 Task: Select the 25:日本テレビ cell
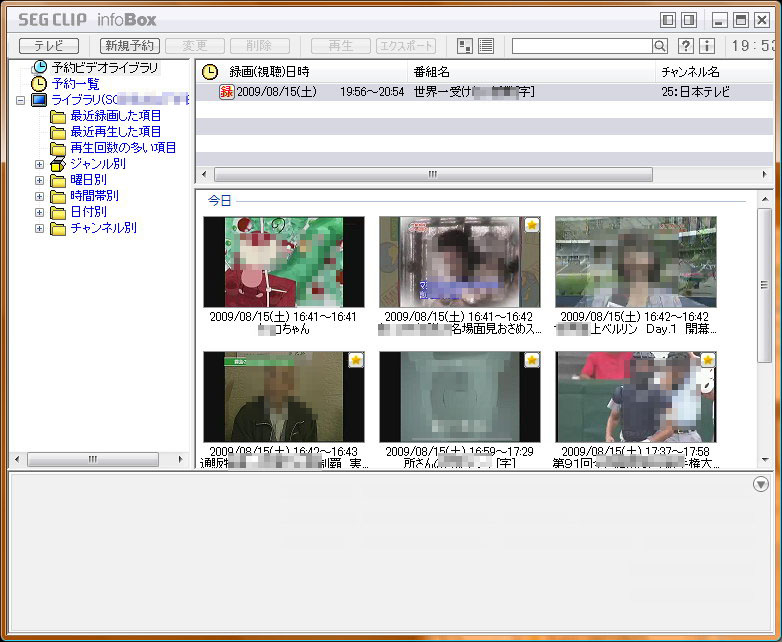[696, 92]
